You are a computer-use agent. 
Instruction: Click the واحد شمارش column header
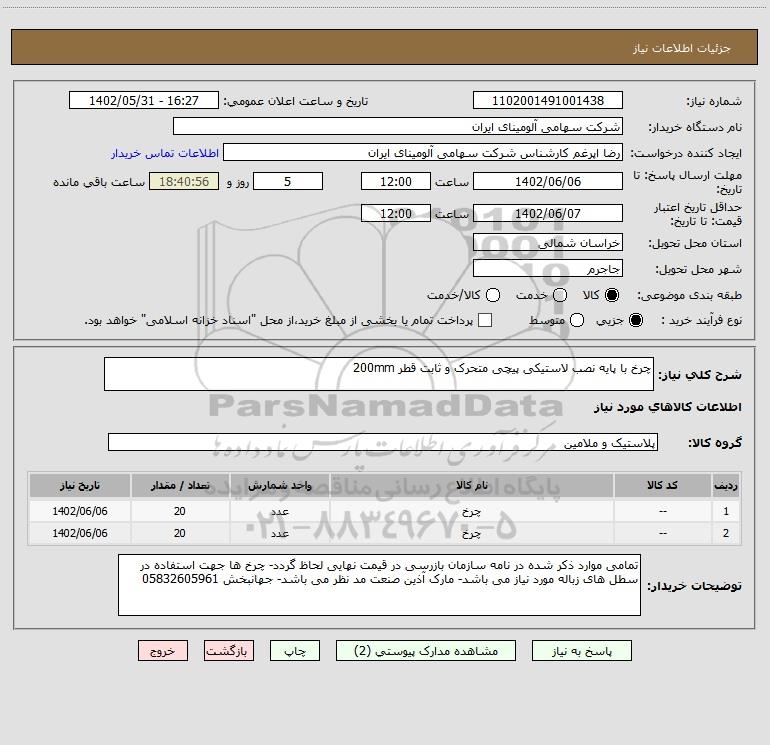pos(279,485)
